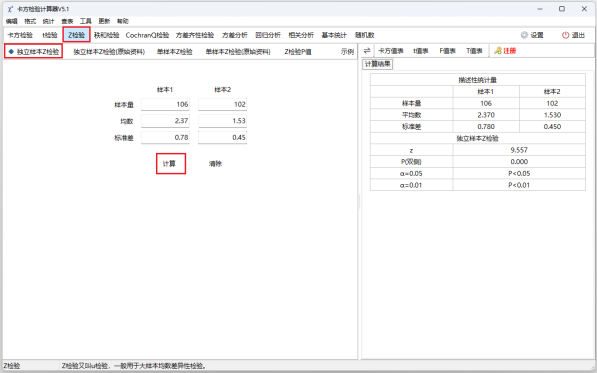Open the 更新 menu

coord(104,21)
